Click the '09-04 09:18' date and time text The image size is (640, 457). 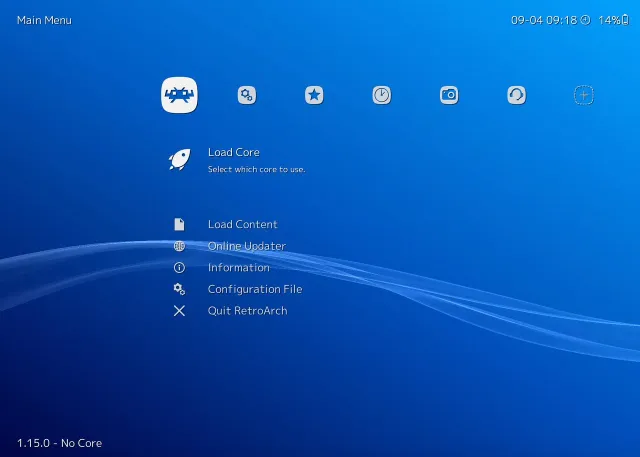click(544, 20)
